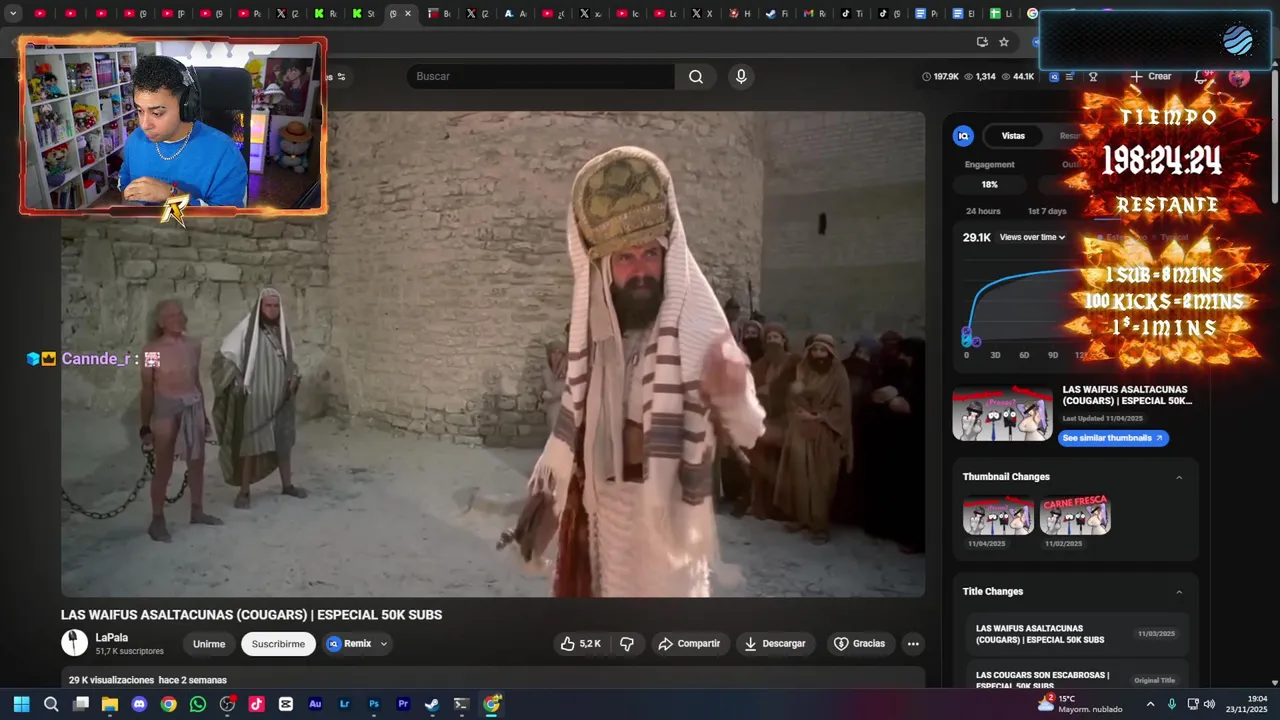1280x720 pixels.
Task: Open the vidIQ list icon in header
Action: pyautogui.click(x=1070, y=77)
